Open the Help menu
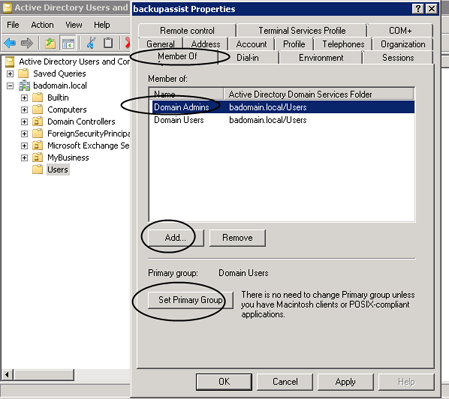The width and height of the screenshot is (449, 399). click(x=102, y=25)
